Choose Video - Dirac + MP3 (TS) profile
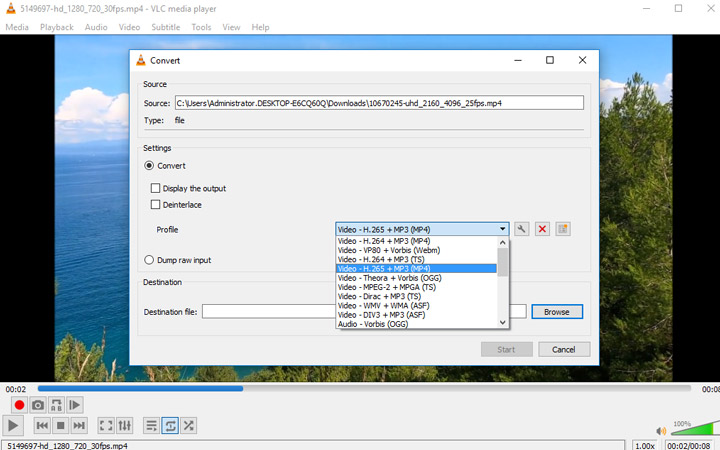720x450 pixels. click(x=416, y=296)
